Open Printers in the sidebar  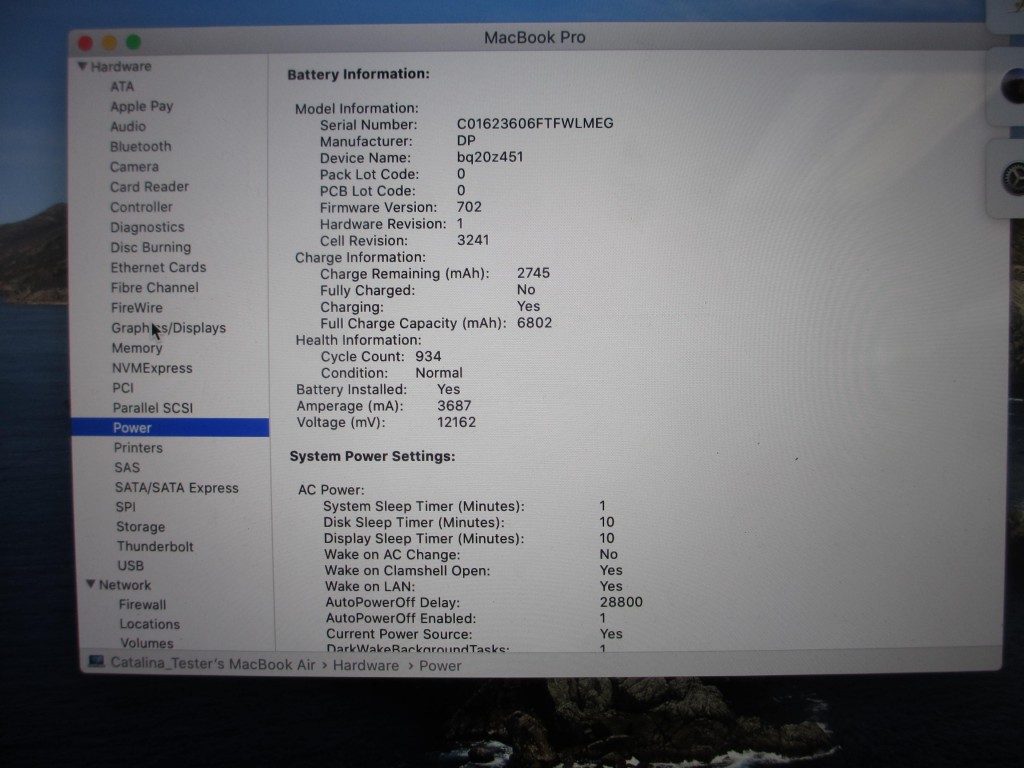(138, 448)
